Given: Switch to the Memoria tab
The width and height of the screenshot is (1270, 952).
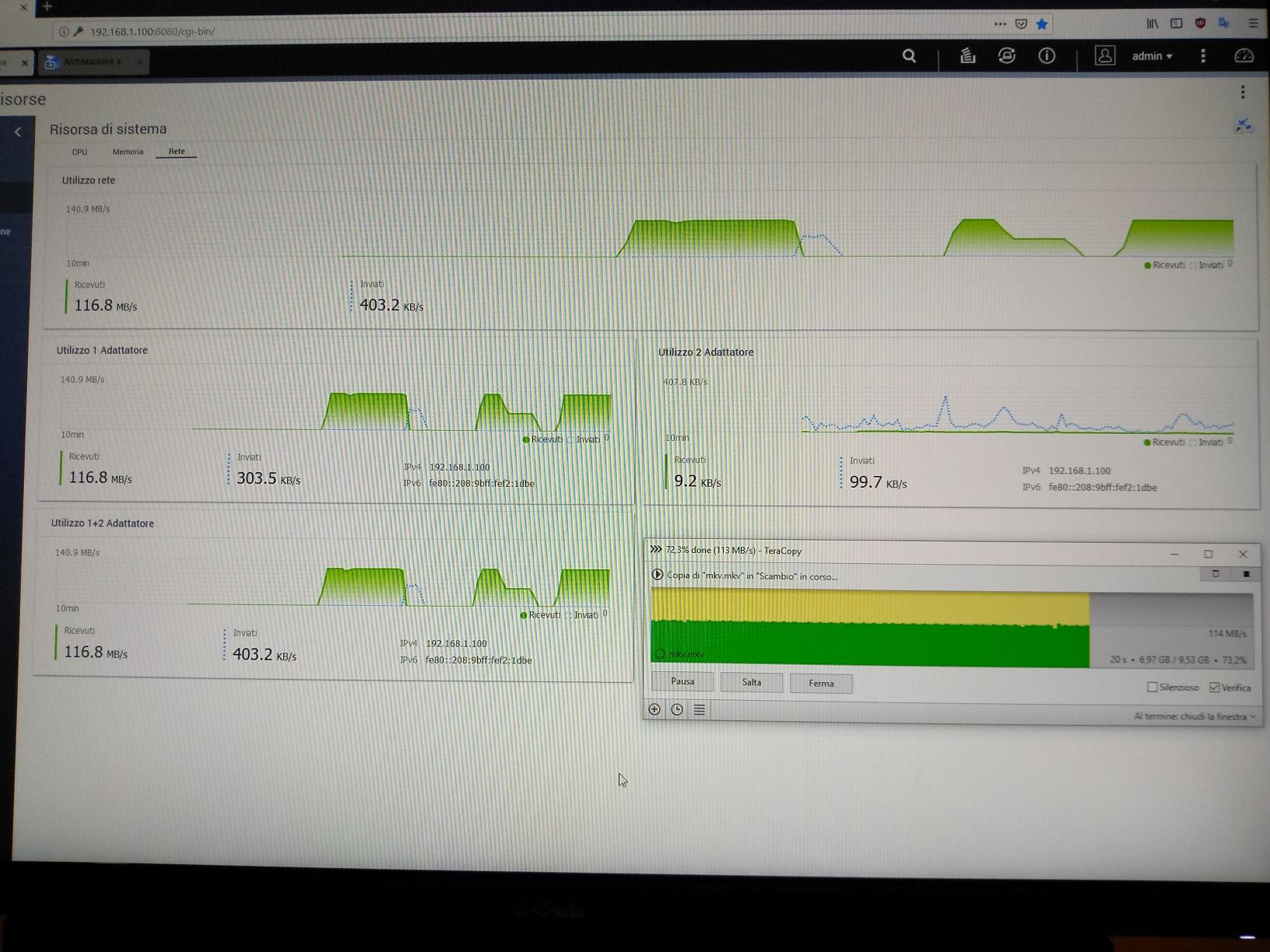Looking at the screenshot, I should click(128, 152).
